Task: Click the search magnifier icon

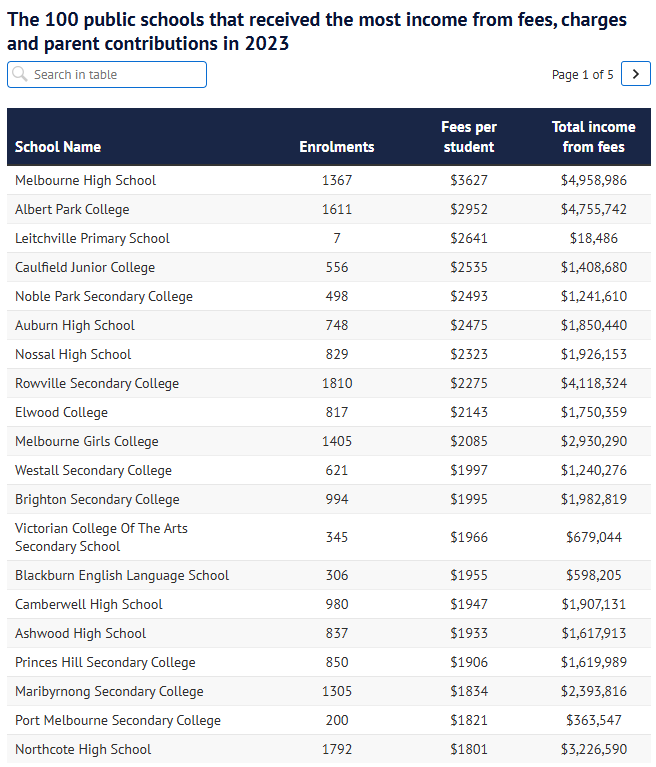Action: pos(20,74)
